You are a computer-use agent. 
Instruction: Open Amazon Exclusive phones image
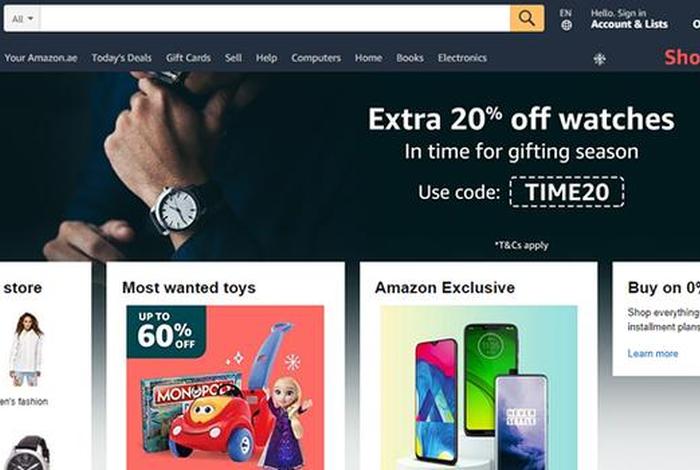(x=479, y=387)
